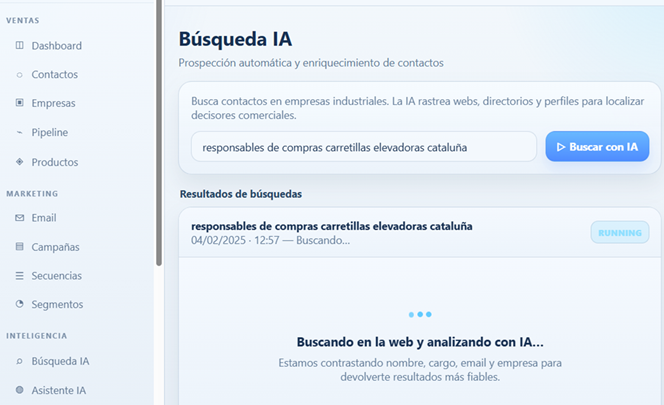This screenshot has width=664, height=405.
Task: Click the play icon inside Buscar con IA
Action: (560, 147)
